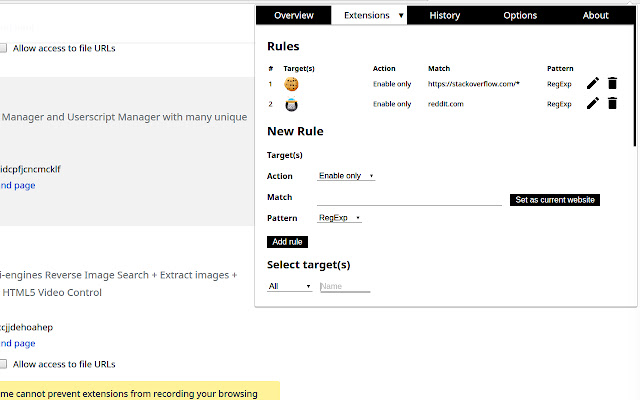The width and height of the screenshot is (640, 400).
Task: Delete the stackoverflow.com rule
Action: (612, 84)
